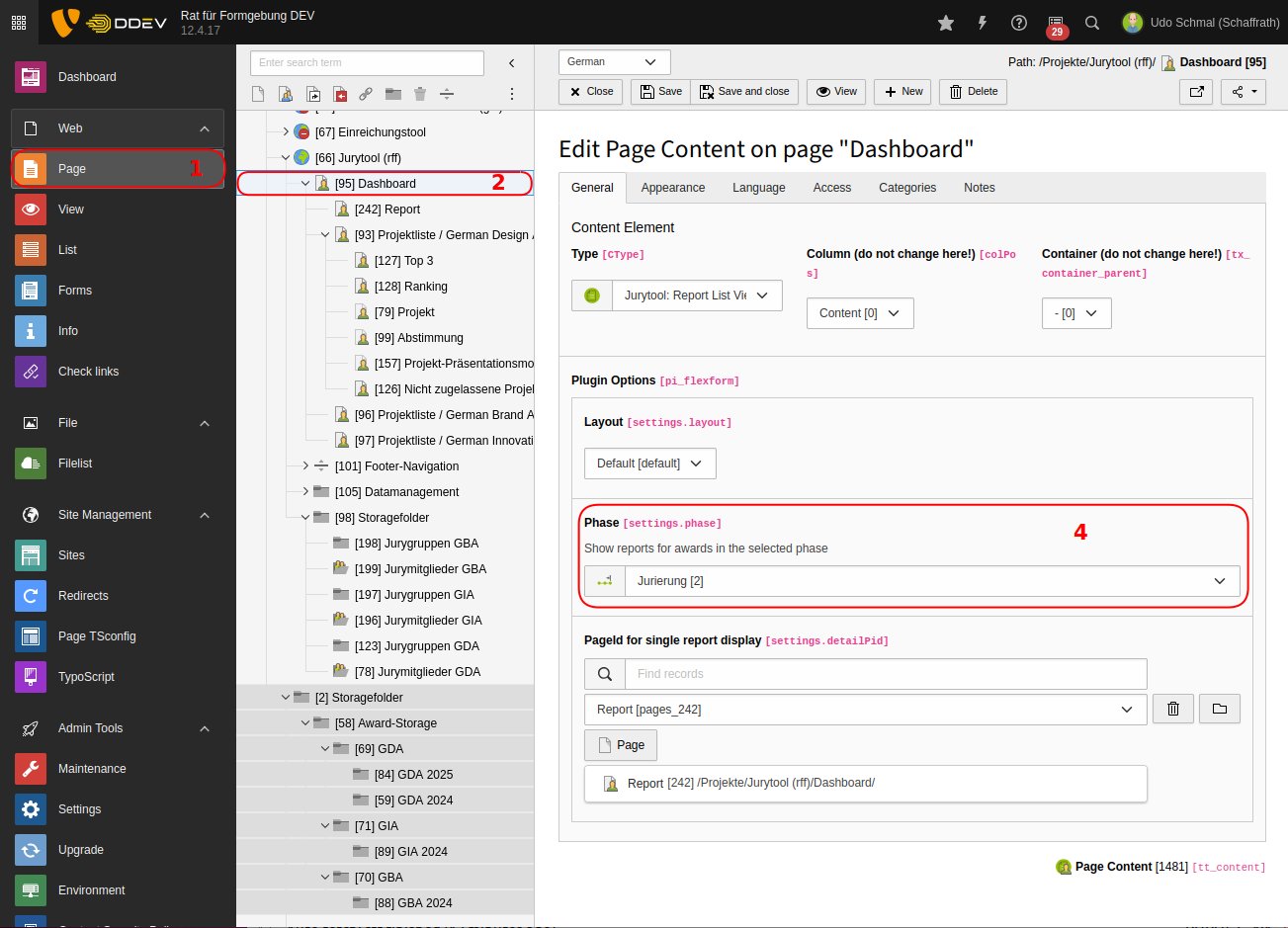Switch to the Categories tab
Screen dimensions: 1288x928
pos(906,188)
